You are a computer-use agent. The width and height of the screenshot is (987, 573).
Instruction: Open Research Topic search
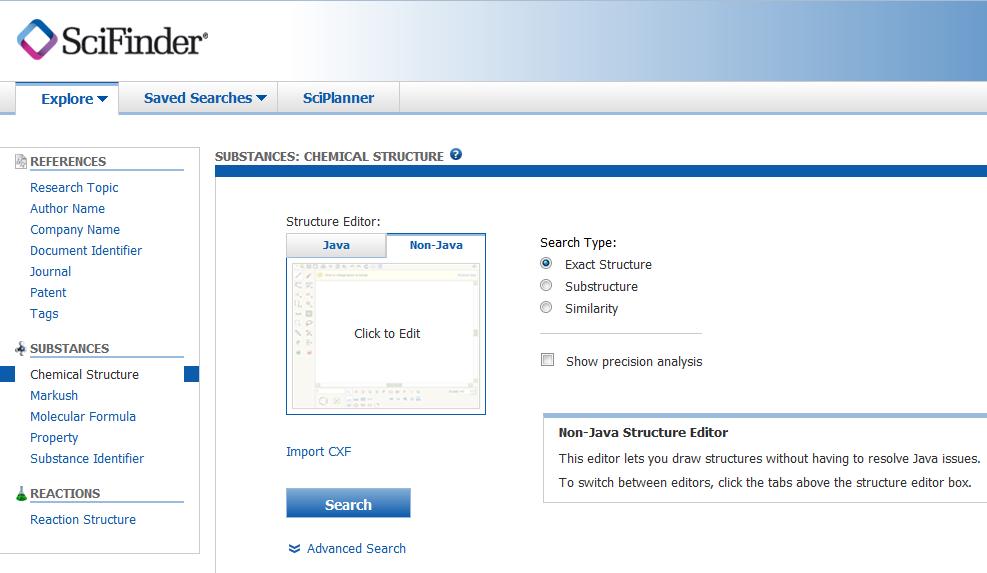(x=74, y=188)
